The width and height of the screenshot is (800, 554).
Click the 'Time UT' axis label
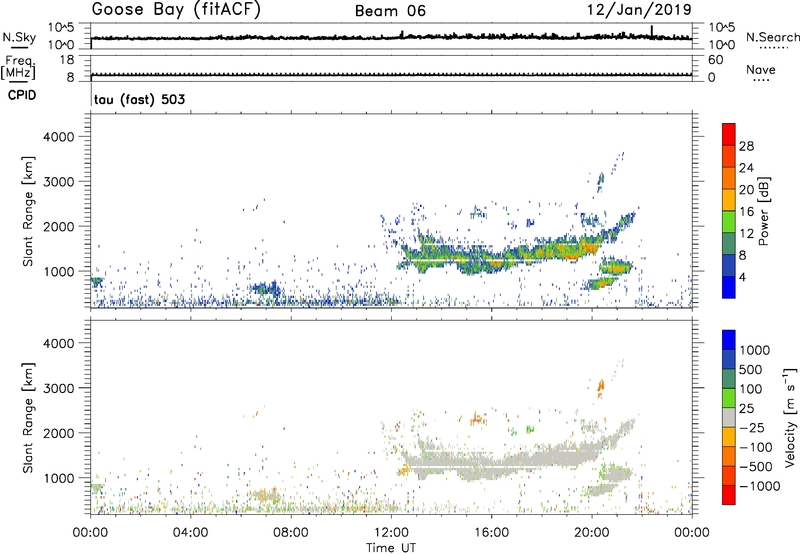click(391, 547)
